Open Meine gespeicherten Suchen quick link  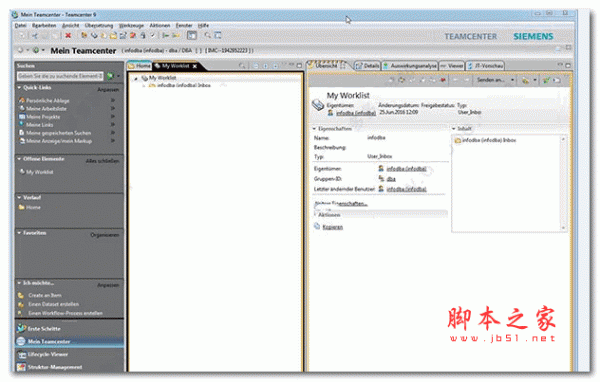click(58, 133)
